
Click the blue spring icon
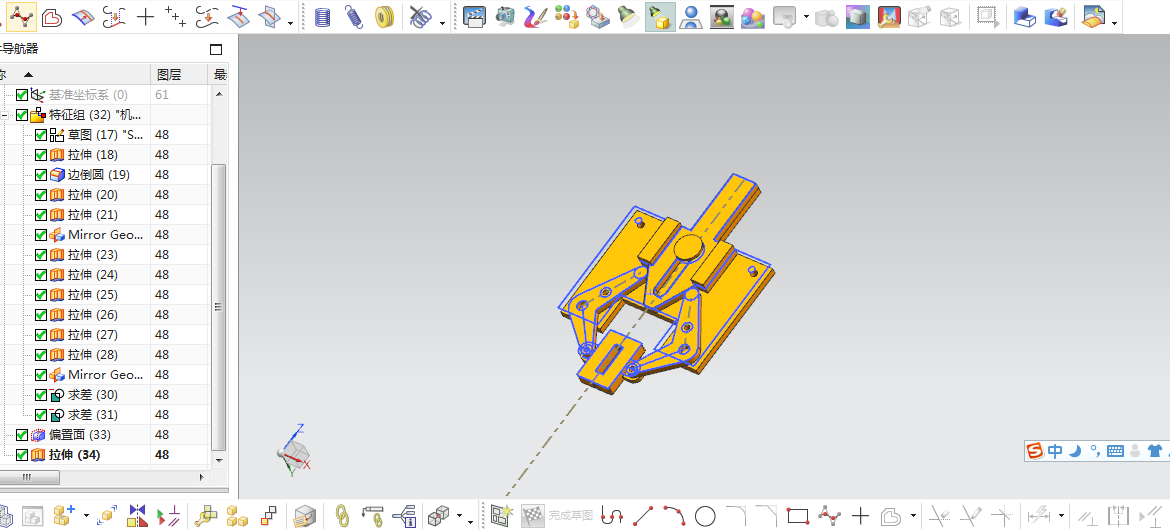pyautogui.click(x=353, y=17)
